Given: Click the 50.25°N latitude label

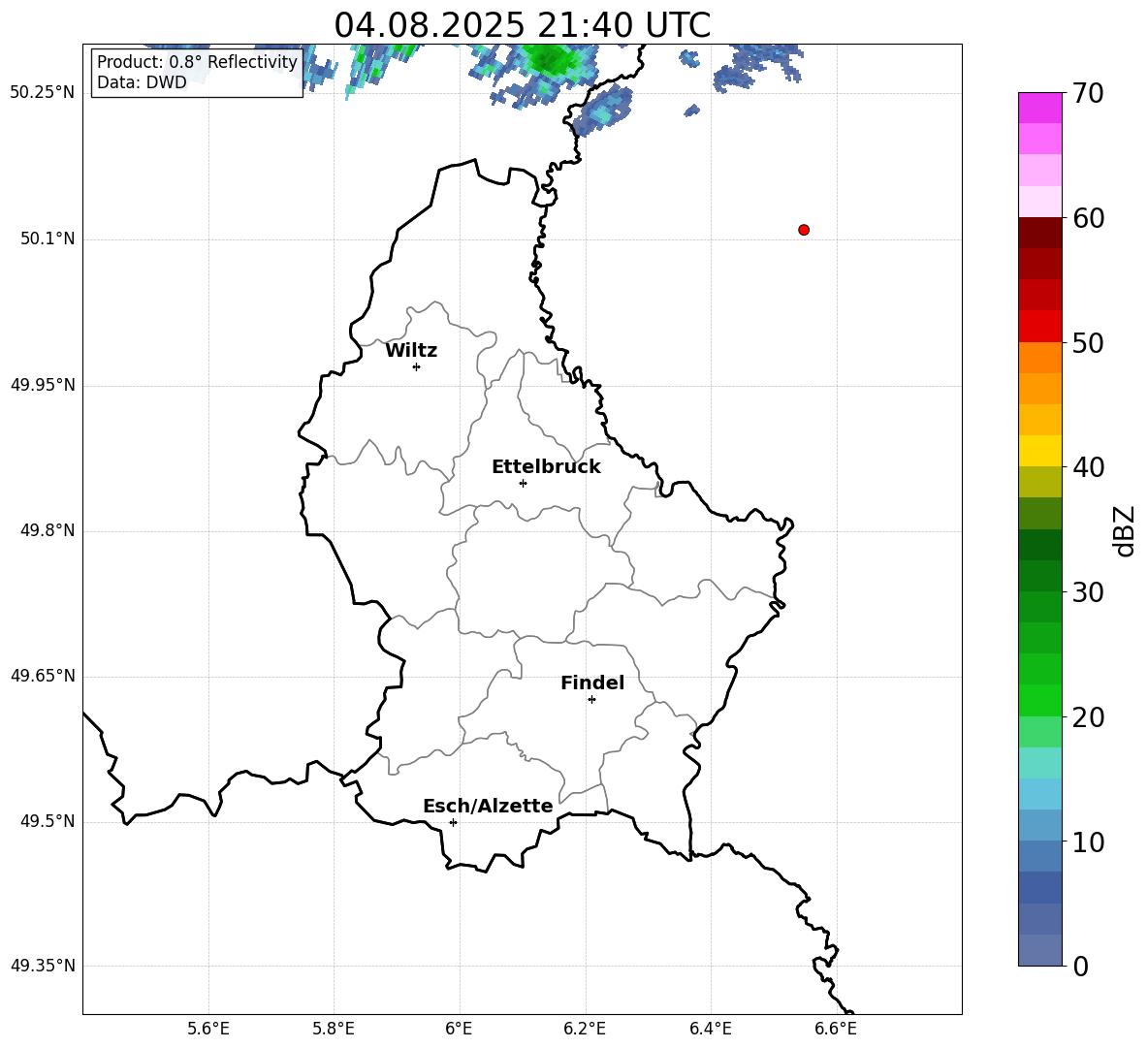Looking at the screenshot, I should 43,93.
